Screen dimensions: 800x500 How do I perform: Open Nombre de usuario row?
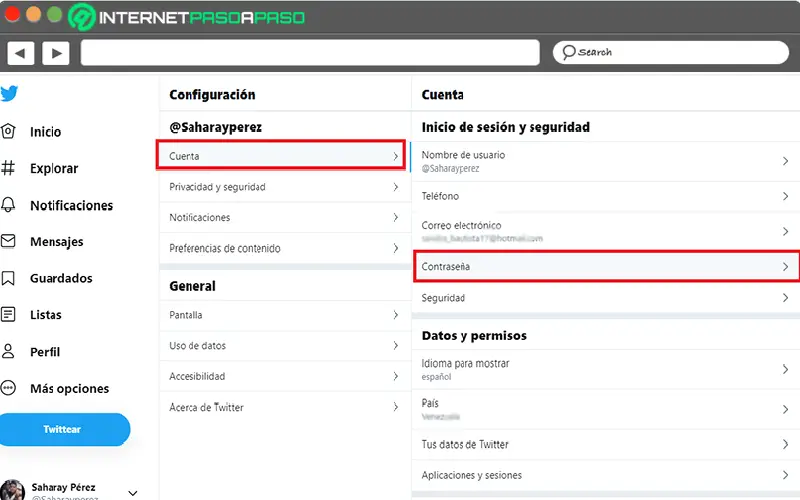pyautogui.click(x=606, y=161)
